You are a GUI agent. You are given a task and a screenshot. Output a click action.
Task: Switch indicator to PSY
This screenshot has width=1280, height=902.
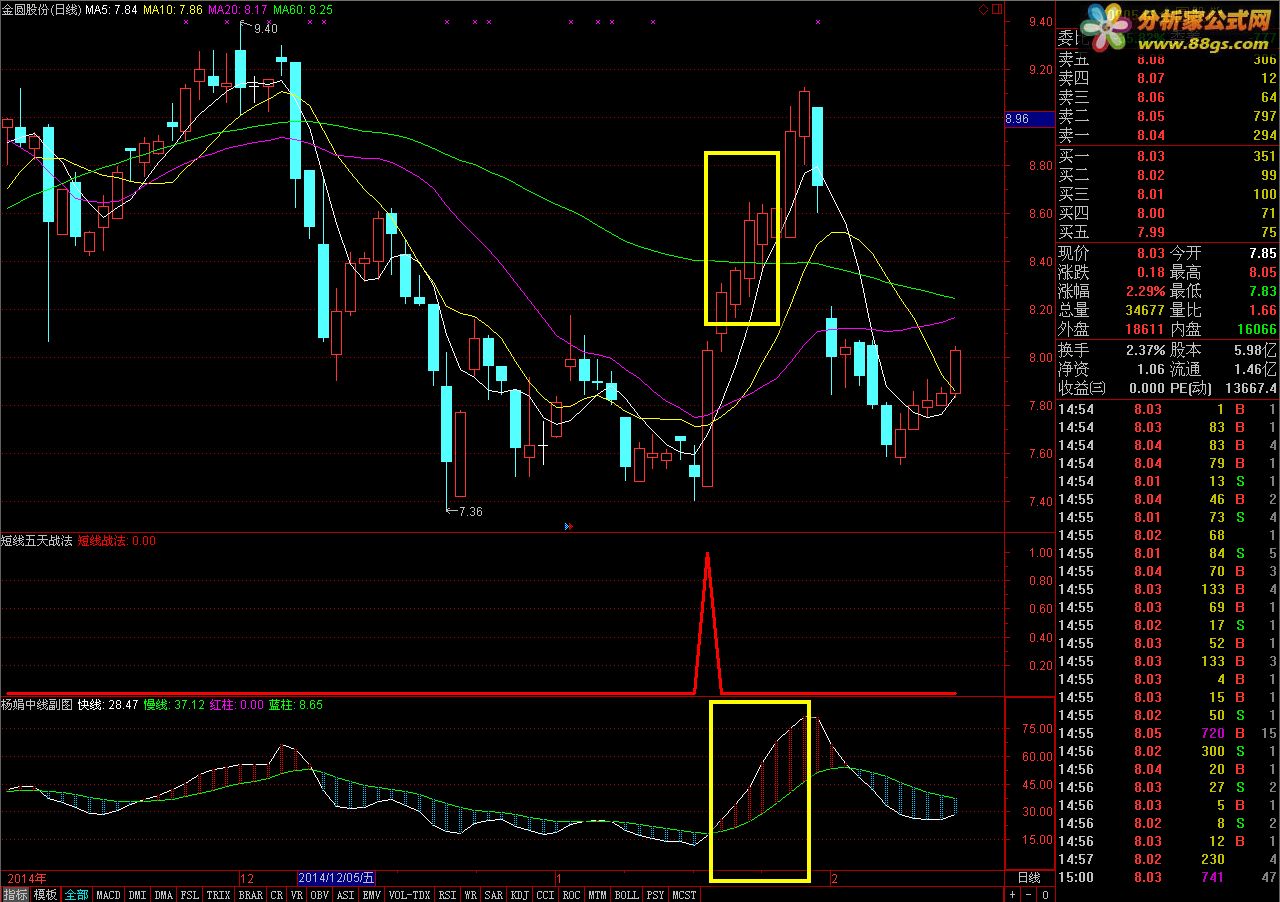[656, 895]
